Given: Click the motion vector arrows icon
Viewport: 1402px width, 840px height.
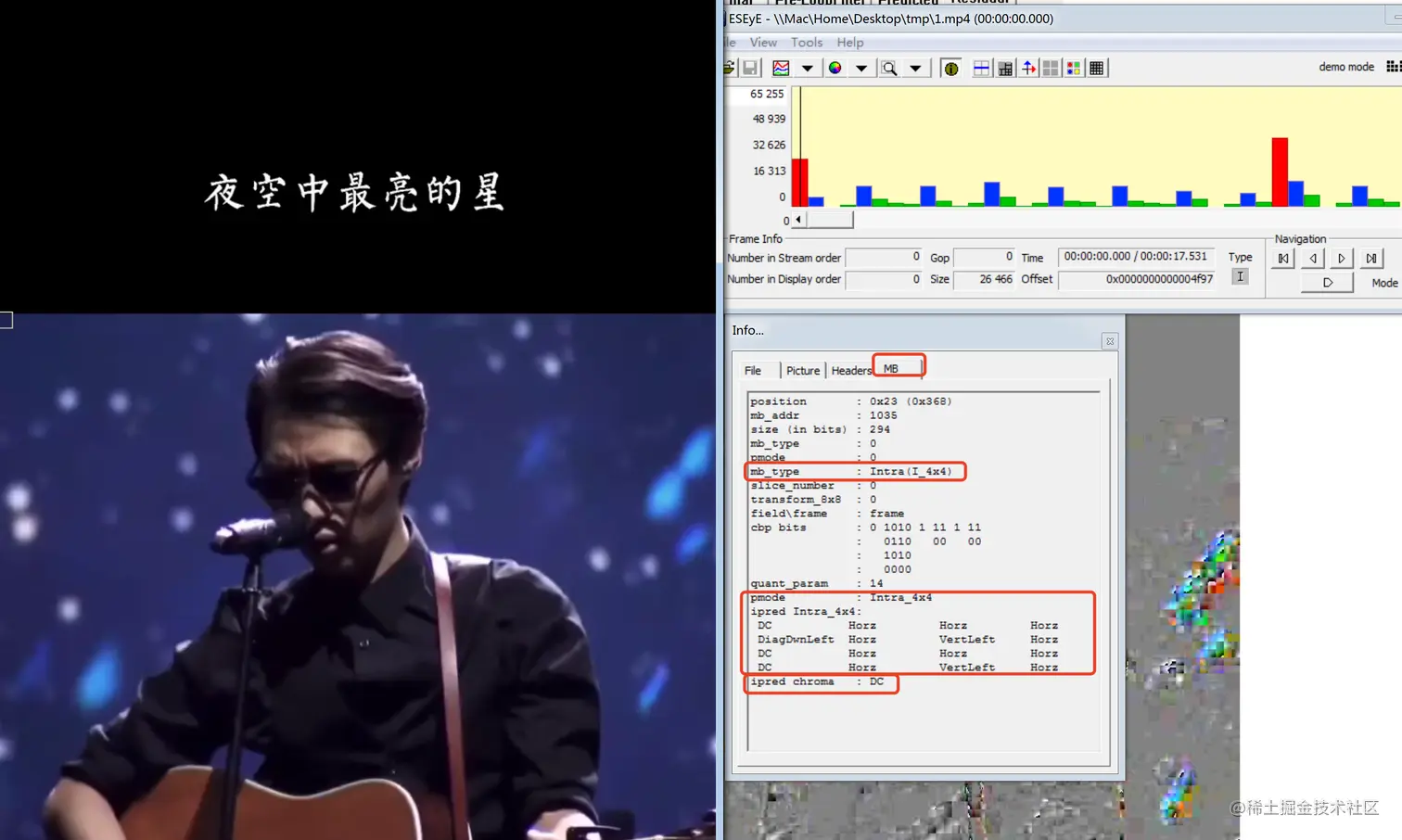Looking at the screenshot, I should (x=1028, y=68).
